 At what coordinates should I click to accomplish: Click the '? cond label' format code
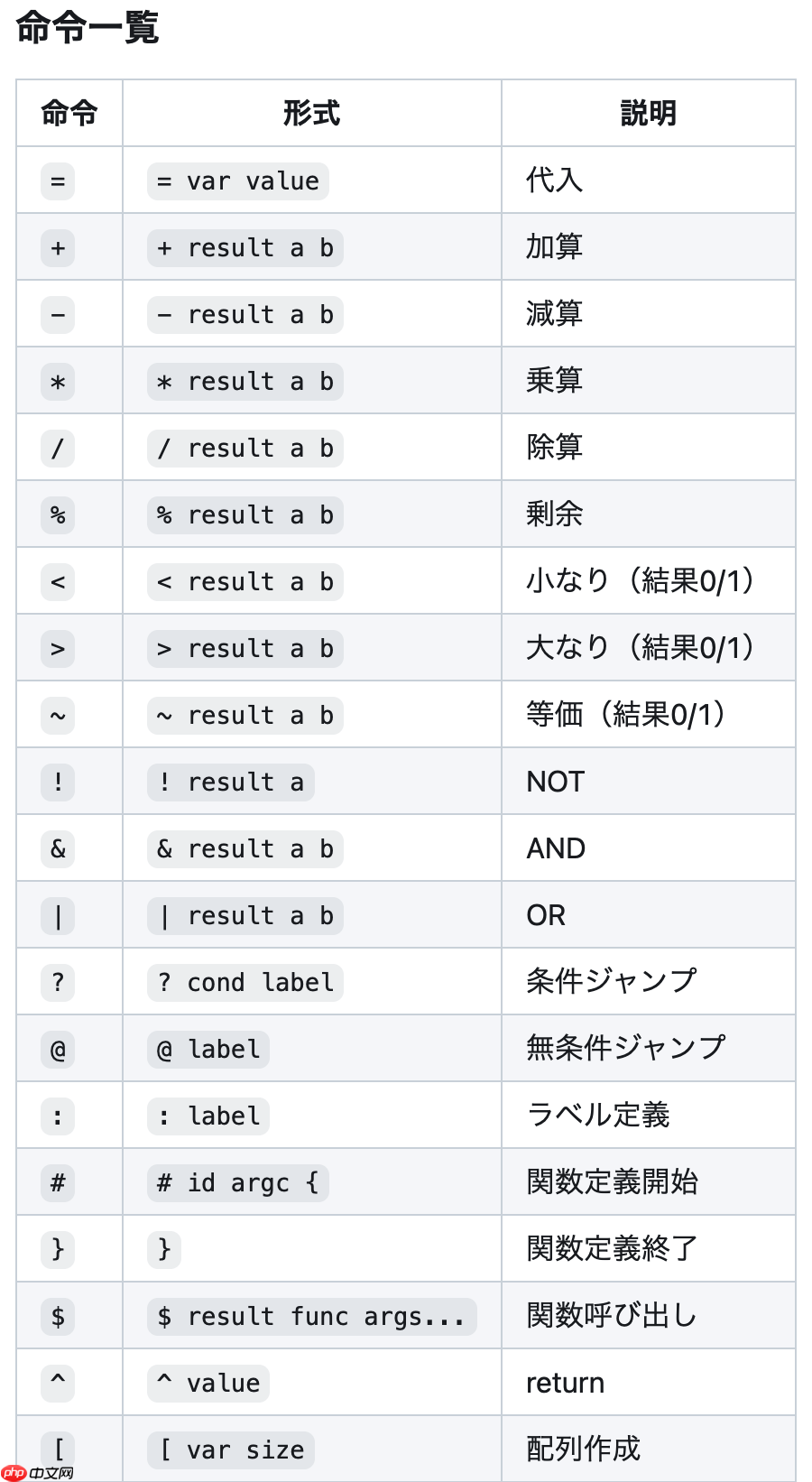pos(245,983)
